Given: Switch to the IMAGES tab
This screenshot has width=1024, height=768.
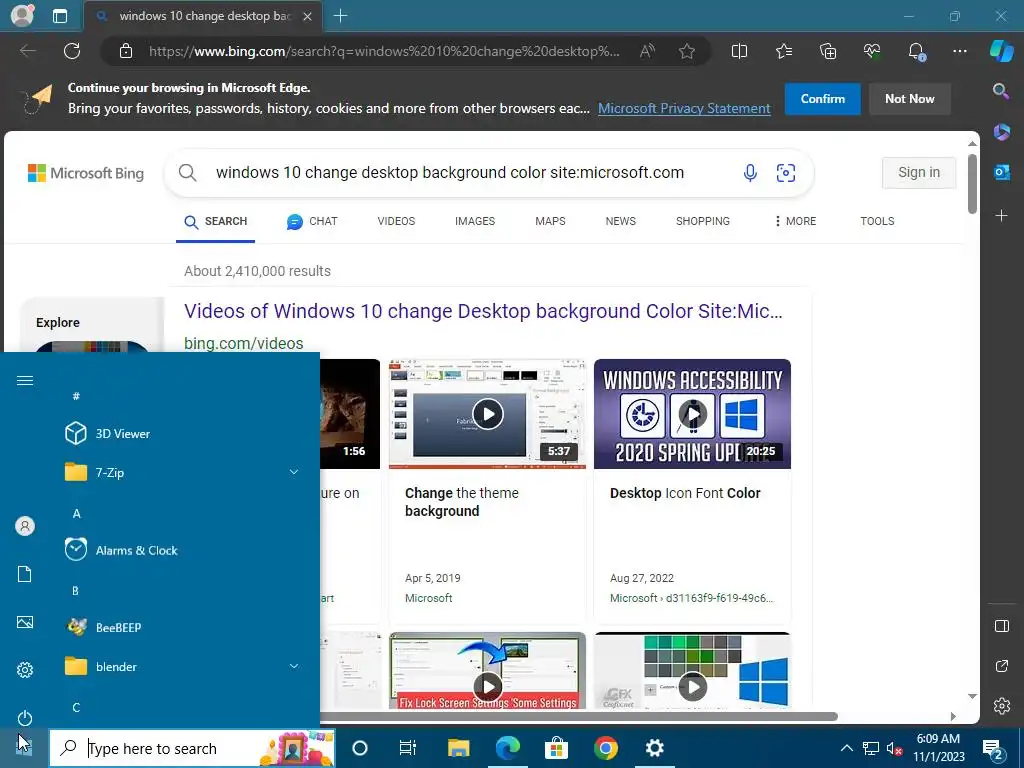Looking at the screenshot, I should pos(475,221).
